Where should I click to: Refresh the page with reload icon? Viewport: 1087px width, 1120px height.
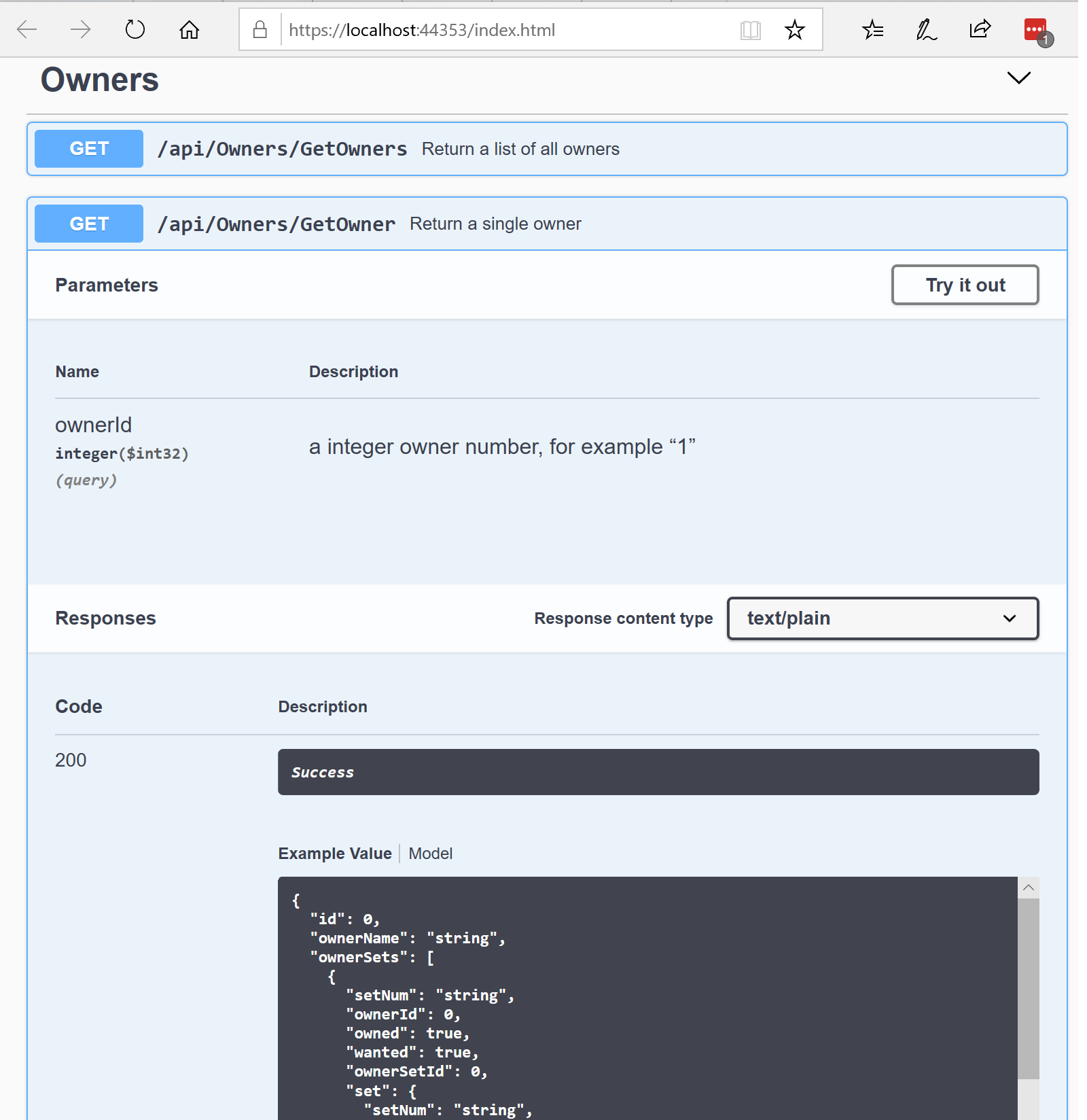(x=135, y=30)
